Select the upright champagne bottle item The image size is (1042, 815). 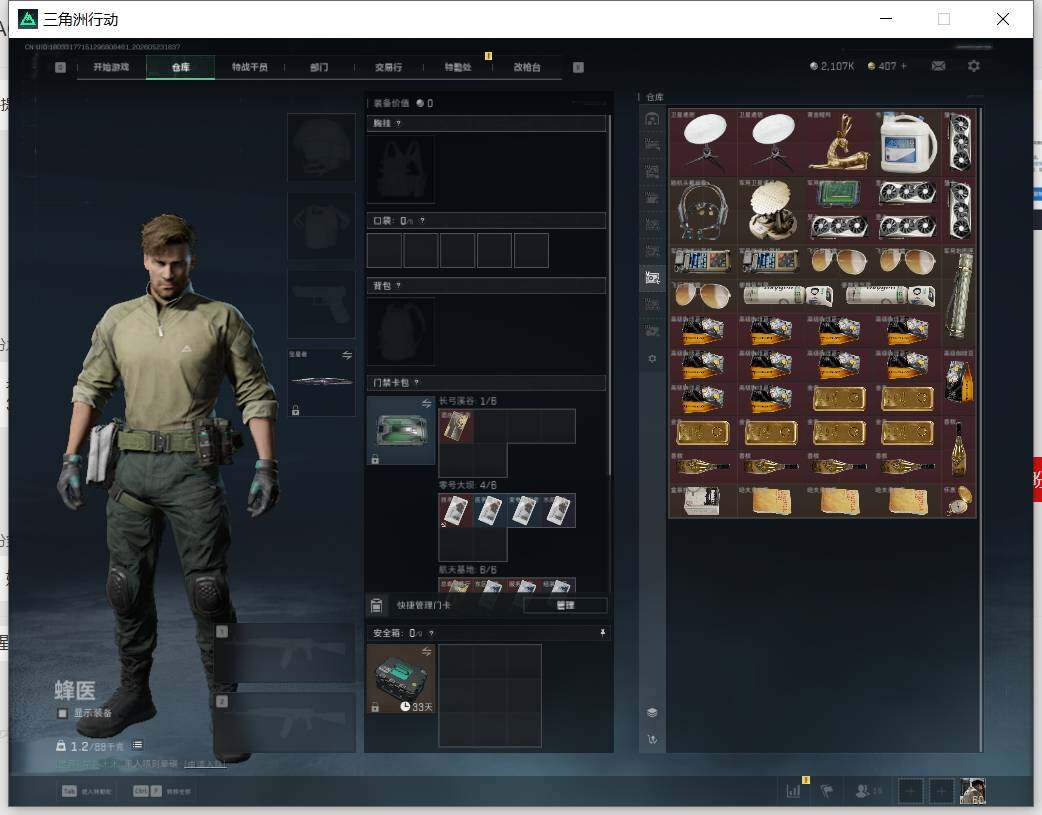coord(959,449)
